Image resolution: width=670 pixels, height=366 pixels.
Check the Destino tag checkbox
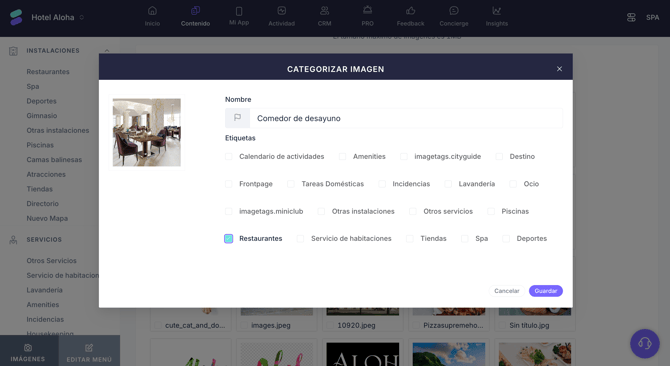click(x=499, y=157)
